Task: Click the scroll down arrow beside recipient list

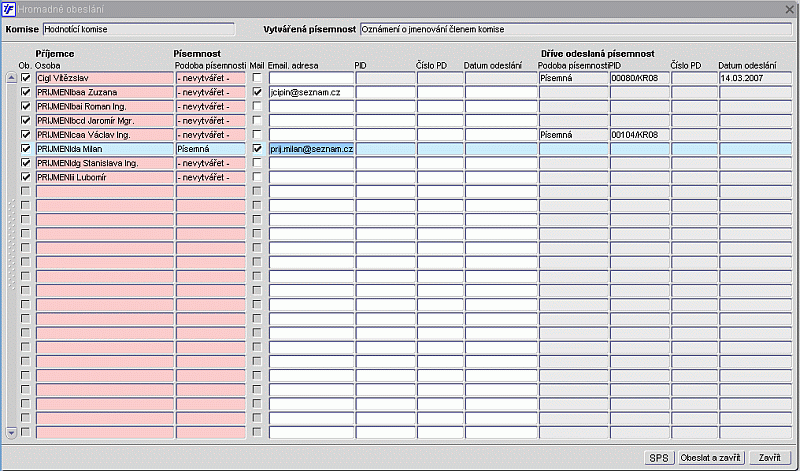Action: pyautogui.click(x=11, y=433)
